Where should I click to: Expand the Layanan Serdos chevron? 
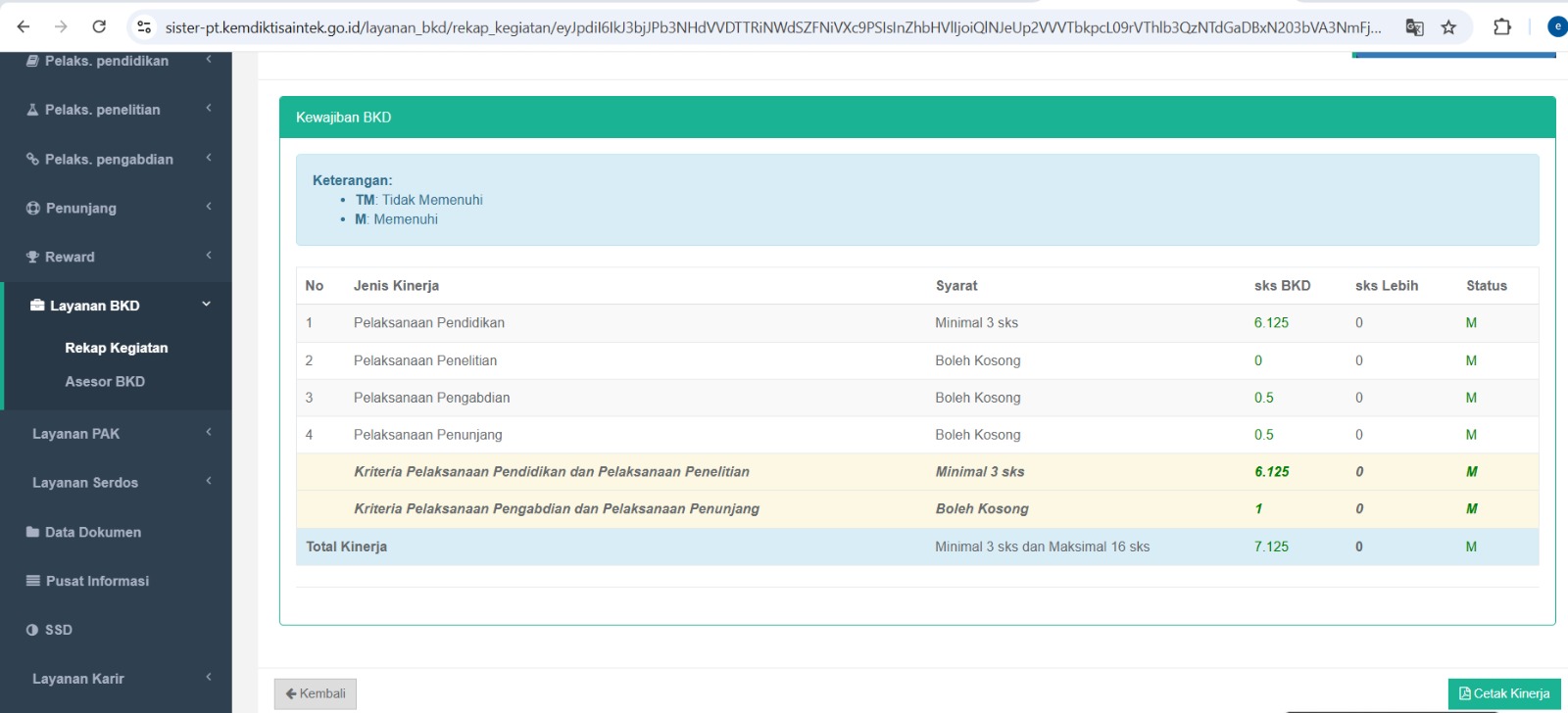[x=209, y=481]
